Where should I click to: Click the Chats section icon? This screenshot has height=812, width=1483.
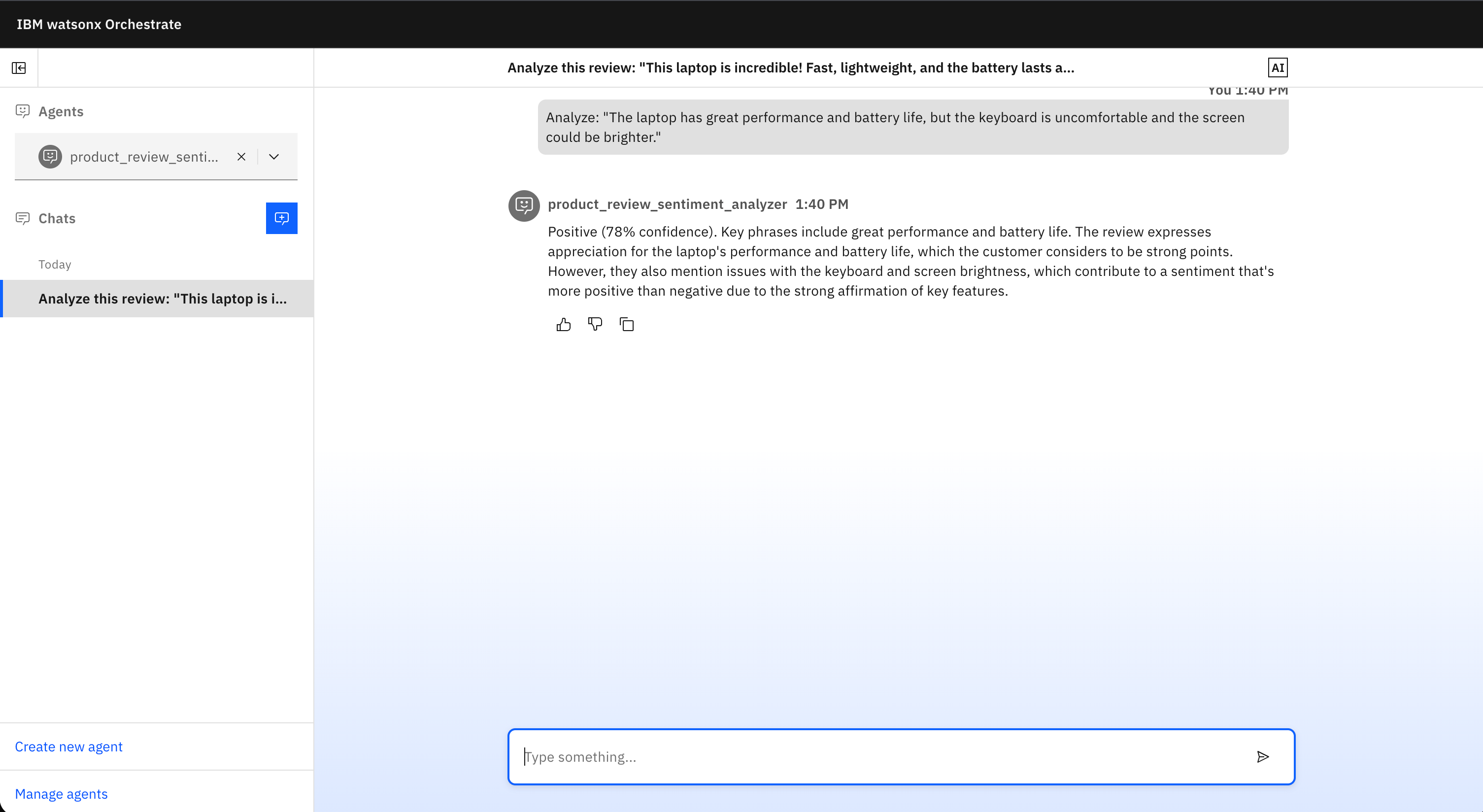[23, 218]
